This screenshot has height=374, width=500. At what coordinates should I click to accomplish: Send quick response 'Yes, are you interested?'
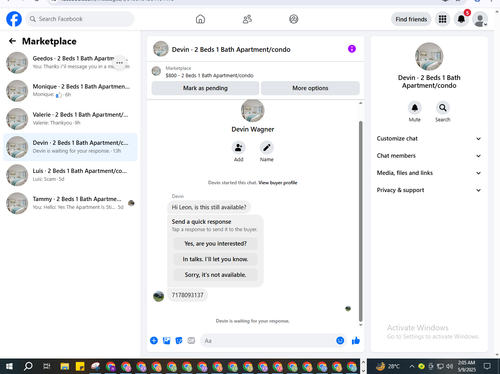(215, 244)
